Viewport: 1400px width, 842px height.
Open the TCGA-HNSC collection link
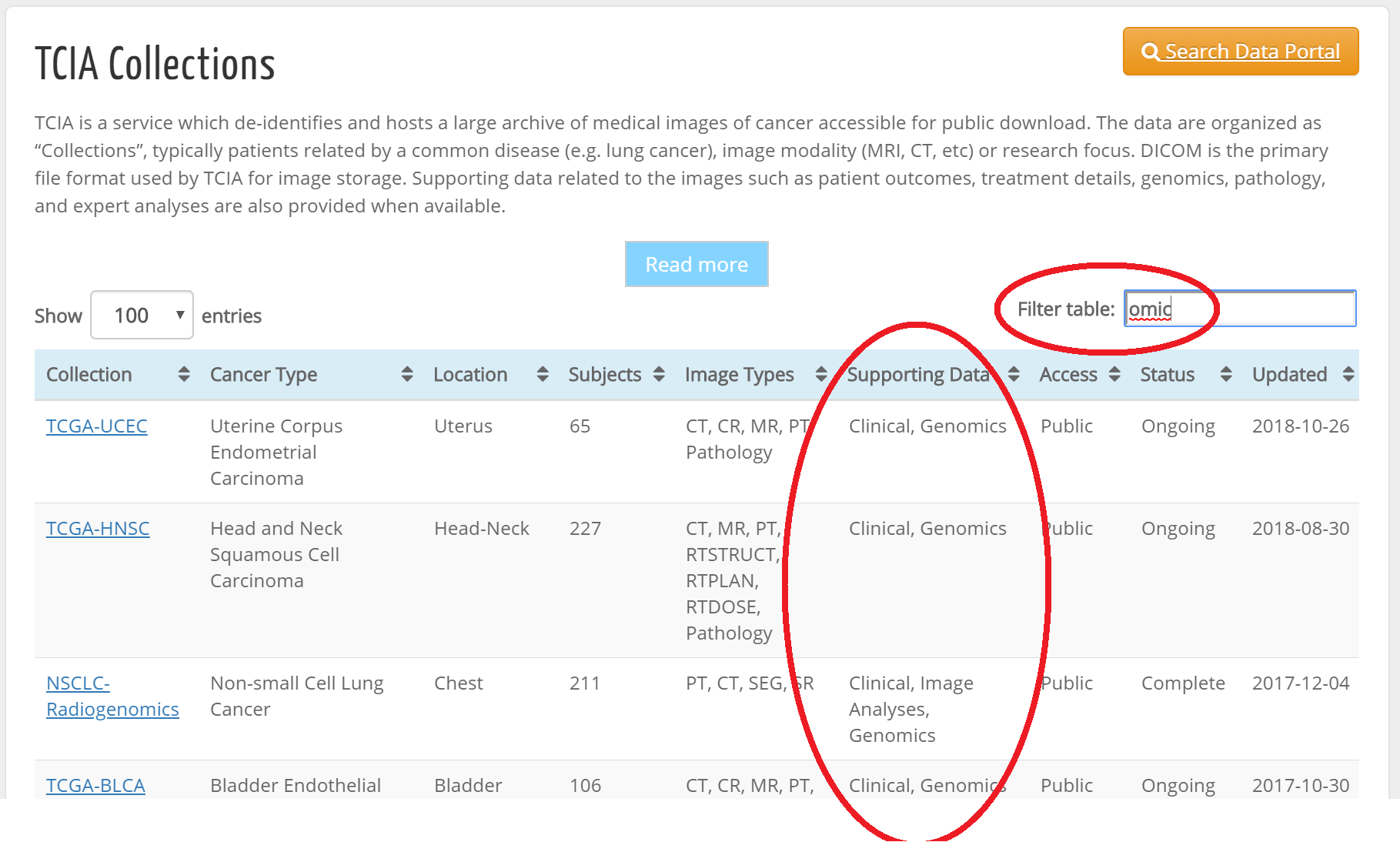(x=98, y=529)
